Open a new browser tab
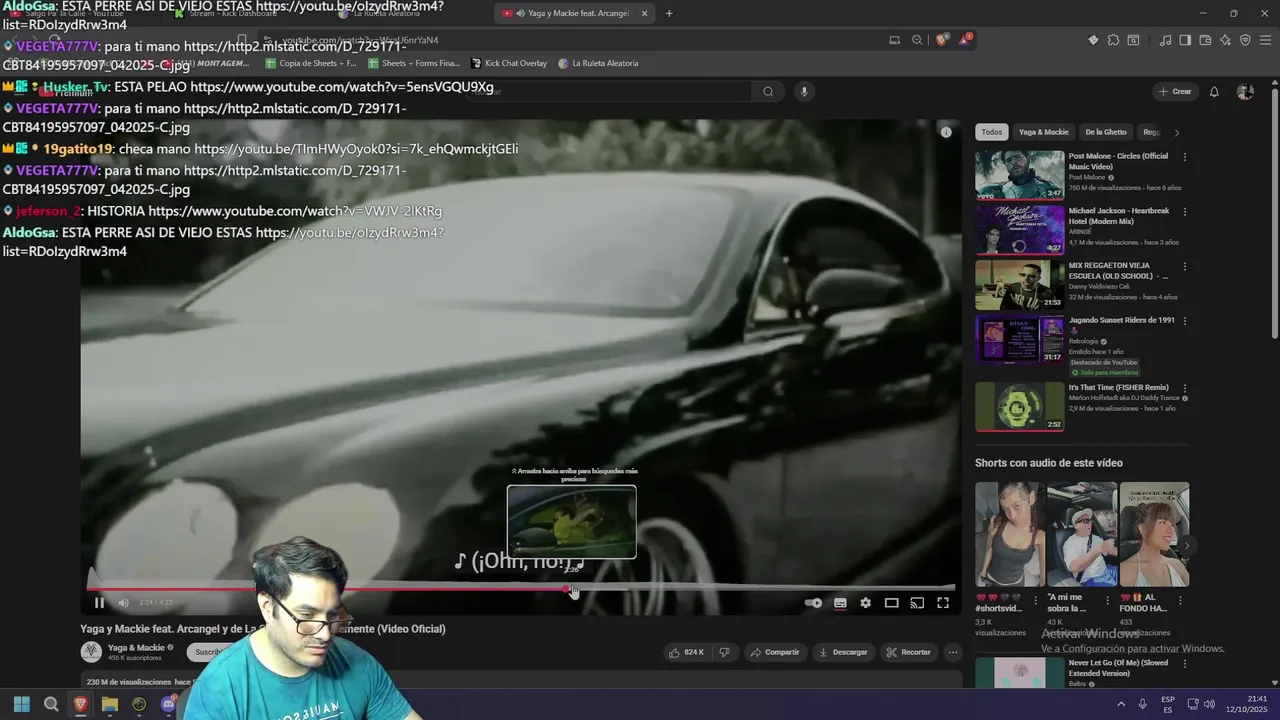Image resolution: width=1280 pixels, height=720 pixels. coord(669,13)
